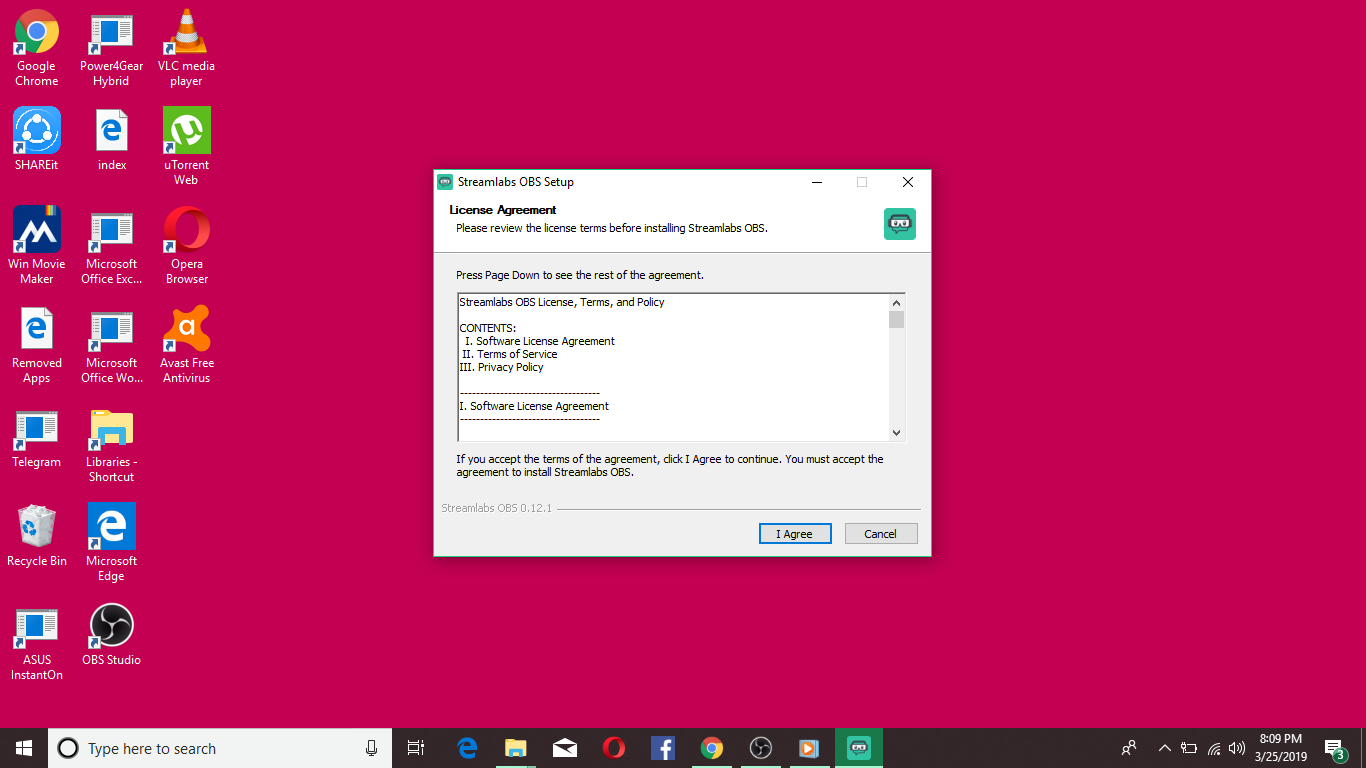The height and width of the screenshot is (768, 1366).
Task: Open the Facebook app from the taskbar
Action: (662, 748)
